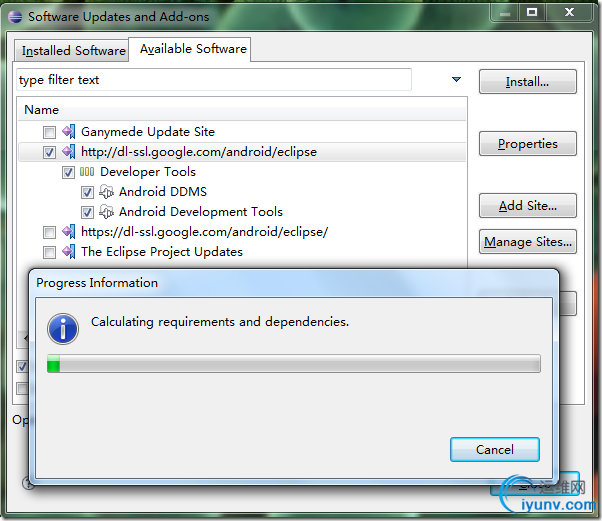Screen dimensions: 602x521
Task: Focus the type filter text field
Action: tap(214, 80)
